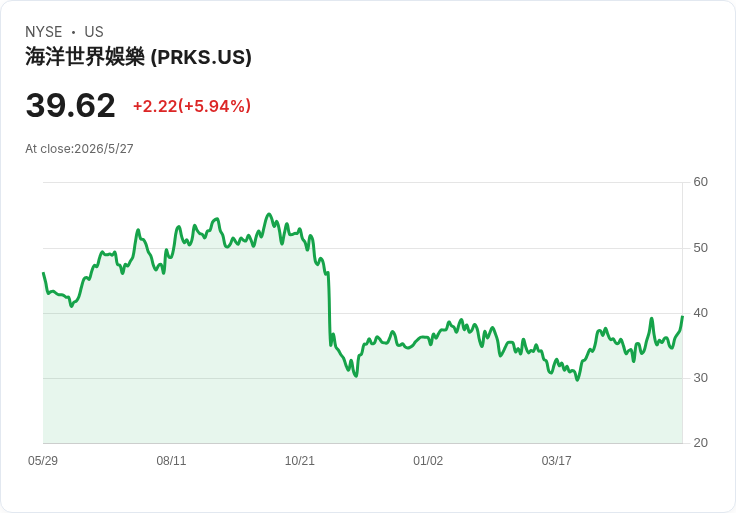Click the US market label
736x513 pixels.
(94, 32)
